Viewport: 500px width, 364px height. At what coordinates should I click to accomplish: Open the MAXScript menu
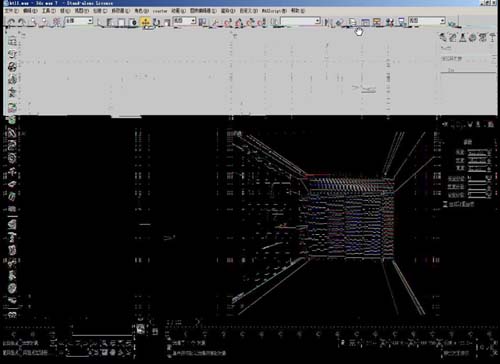[x=274, y=11]
